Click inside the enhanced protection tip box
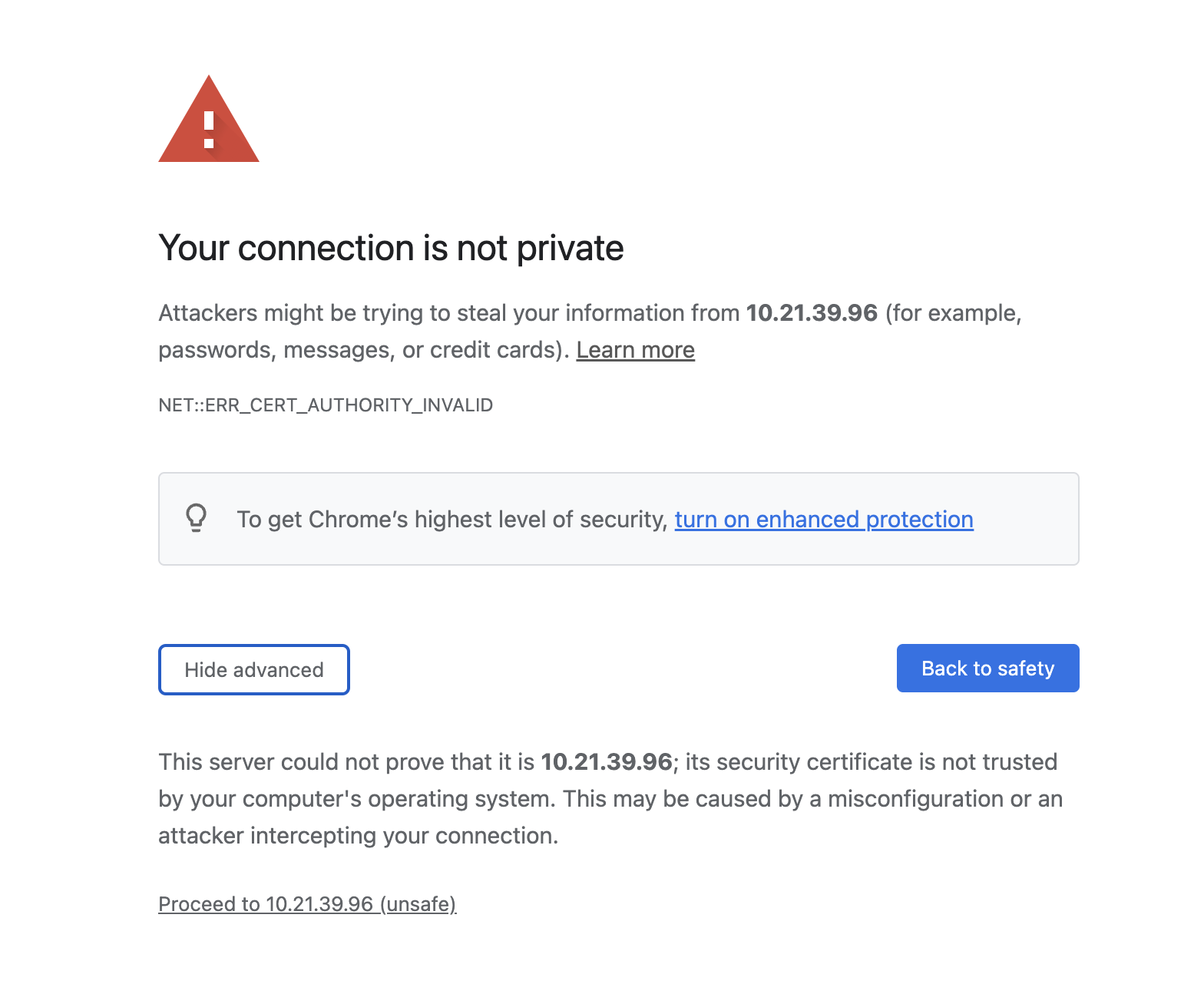 pos(619,519)
